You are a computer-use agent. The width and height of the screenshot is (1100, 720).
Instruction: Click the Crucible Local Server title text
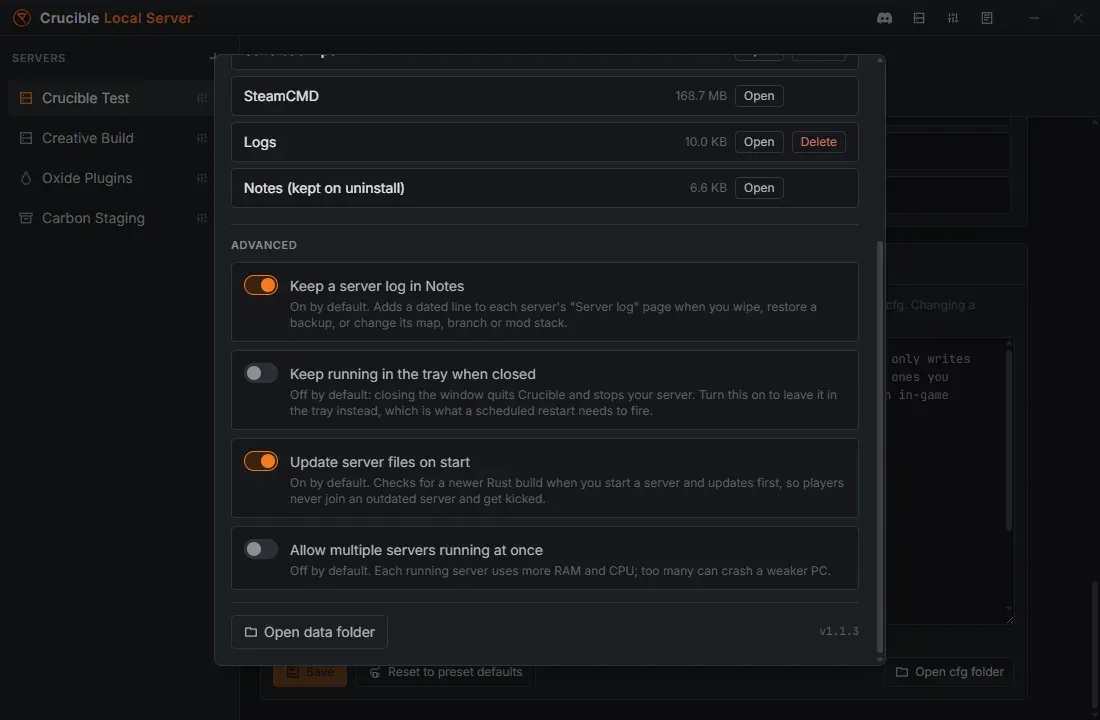tap(116, 18)
